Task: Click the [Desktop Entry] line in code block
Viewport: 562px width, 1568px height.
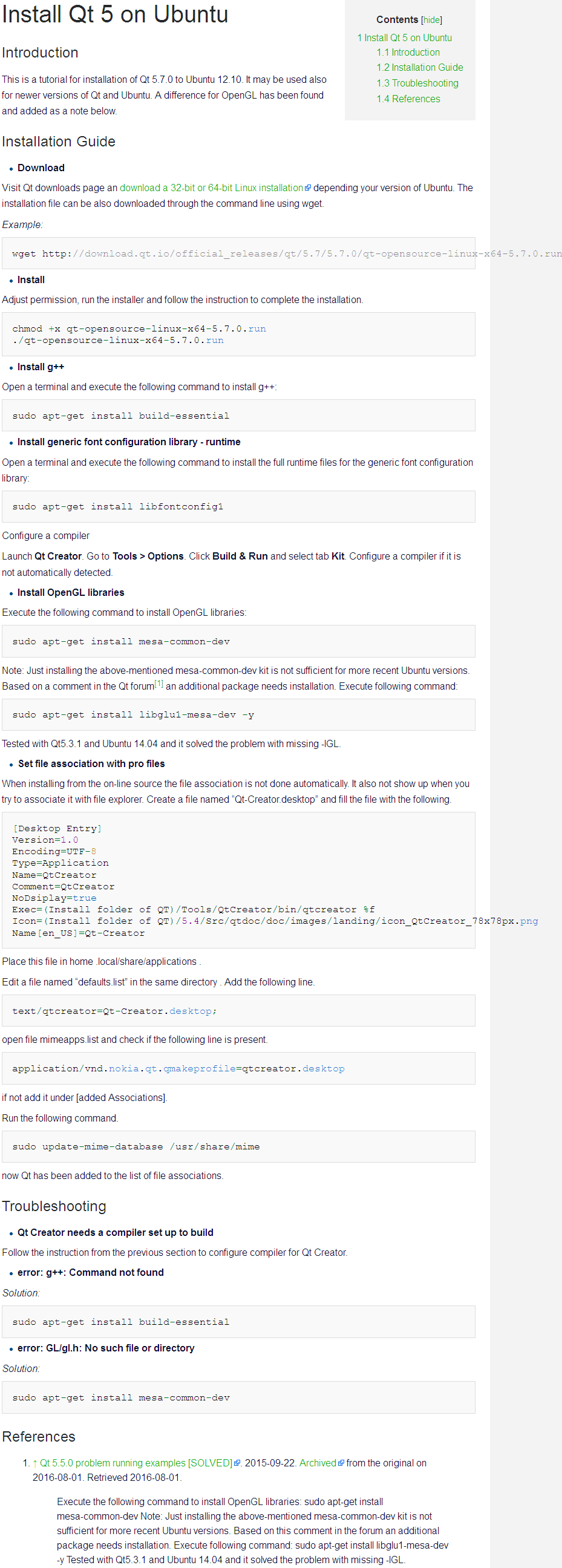Action: tap(57, 828)
